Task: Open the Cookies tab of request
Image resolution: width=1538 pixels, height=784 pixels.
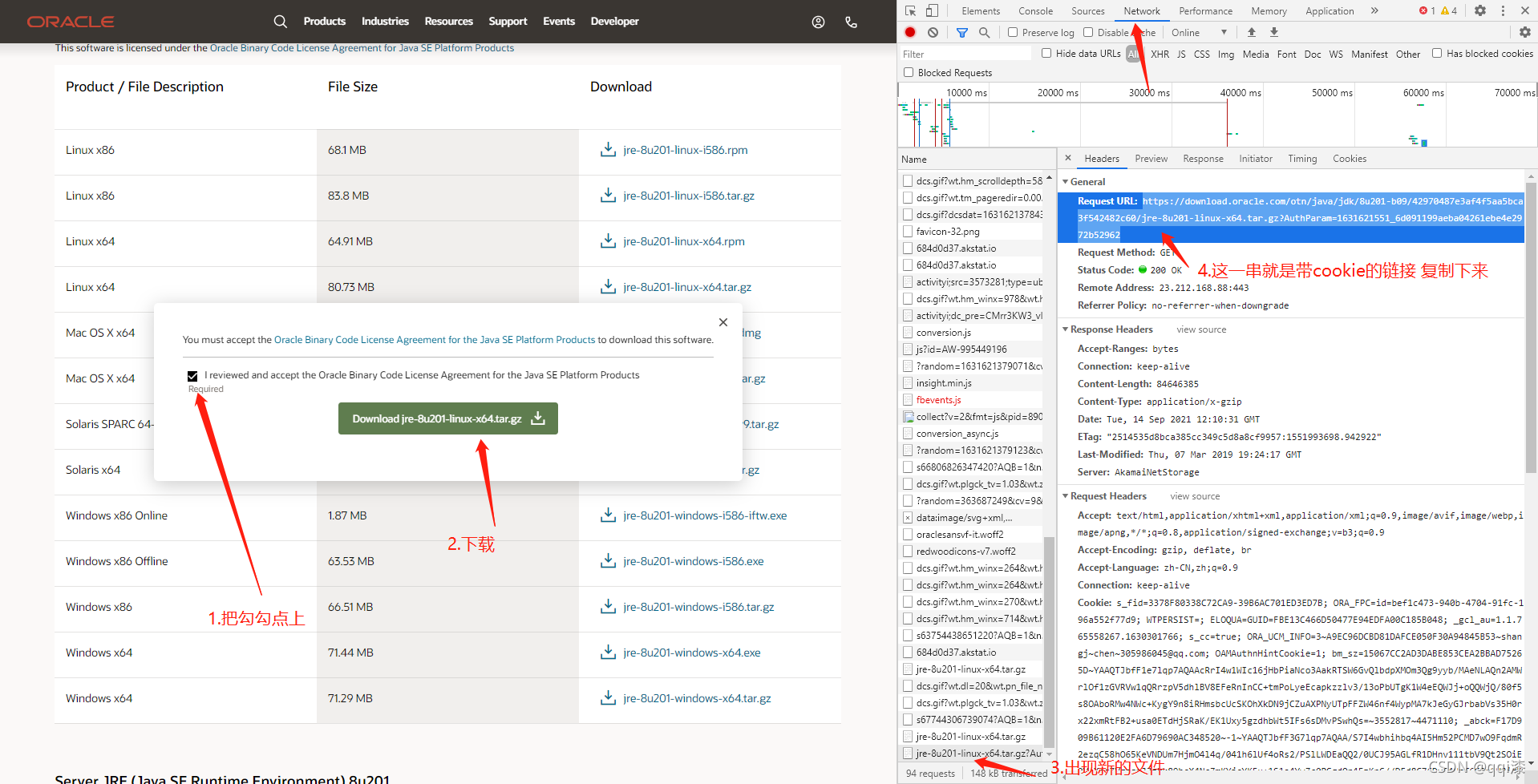Action: tap(1350, 159)
